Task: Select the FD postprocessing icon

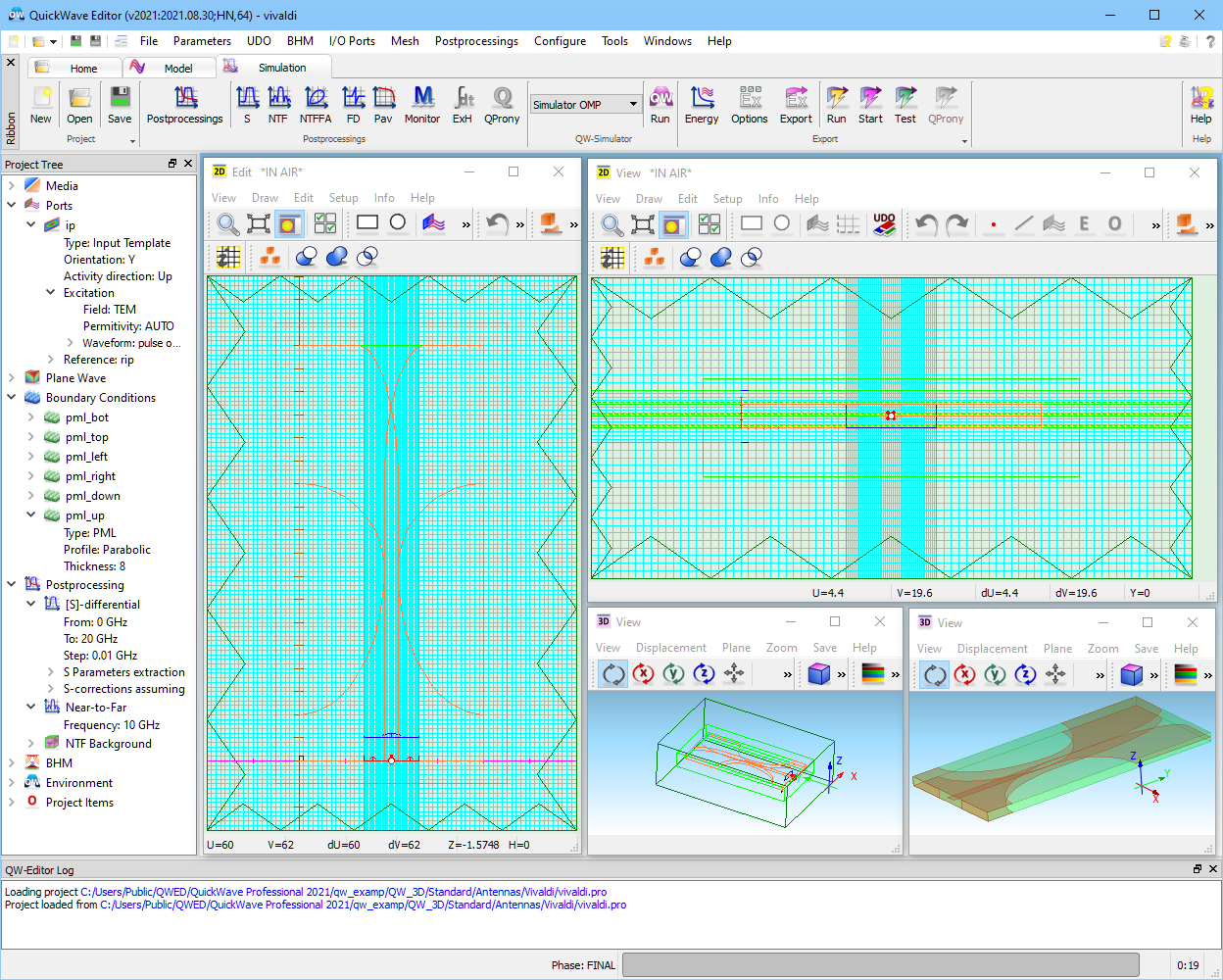Action: 354,106
